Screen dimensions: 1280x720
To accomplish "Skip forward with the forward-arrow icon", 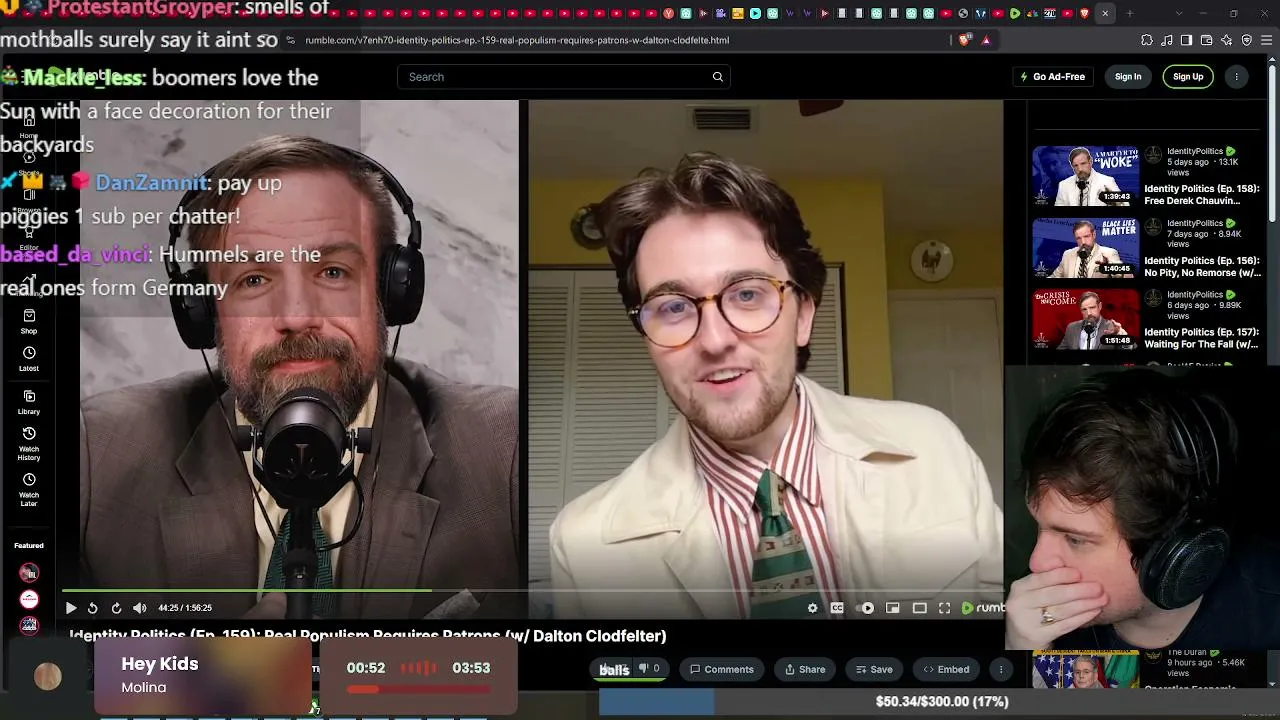I will pos(116,608).
